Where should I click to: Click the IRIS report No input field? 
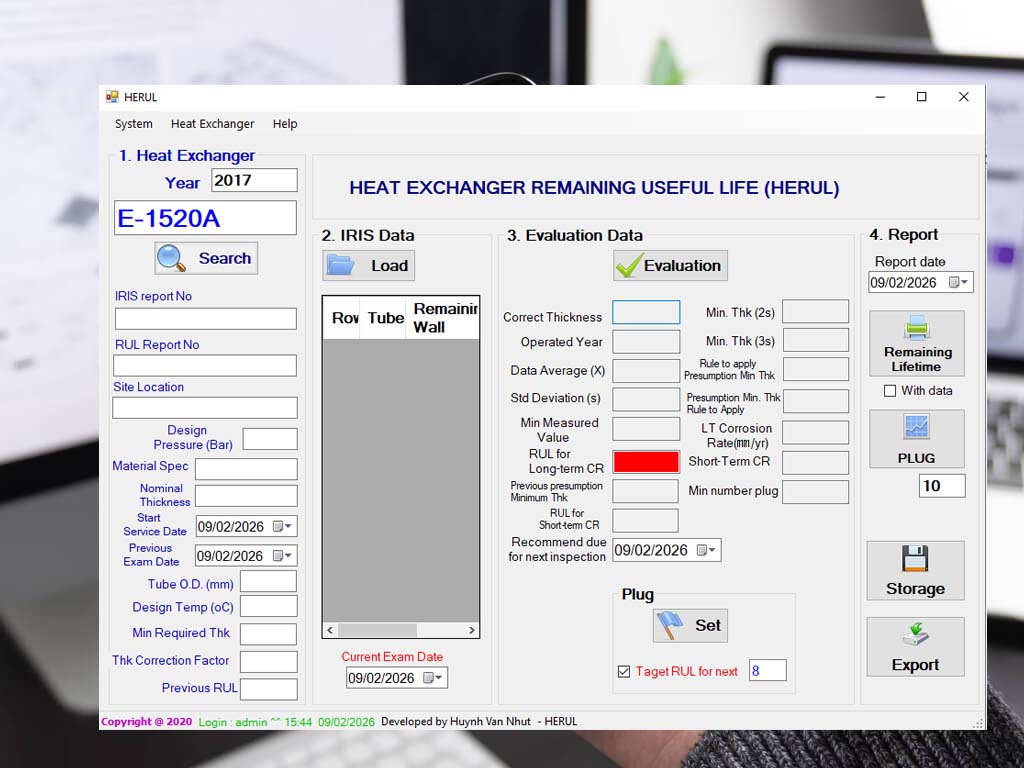click(x=206, y=319)
